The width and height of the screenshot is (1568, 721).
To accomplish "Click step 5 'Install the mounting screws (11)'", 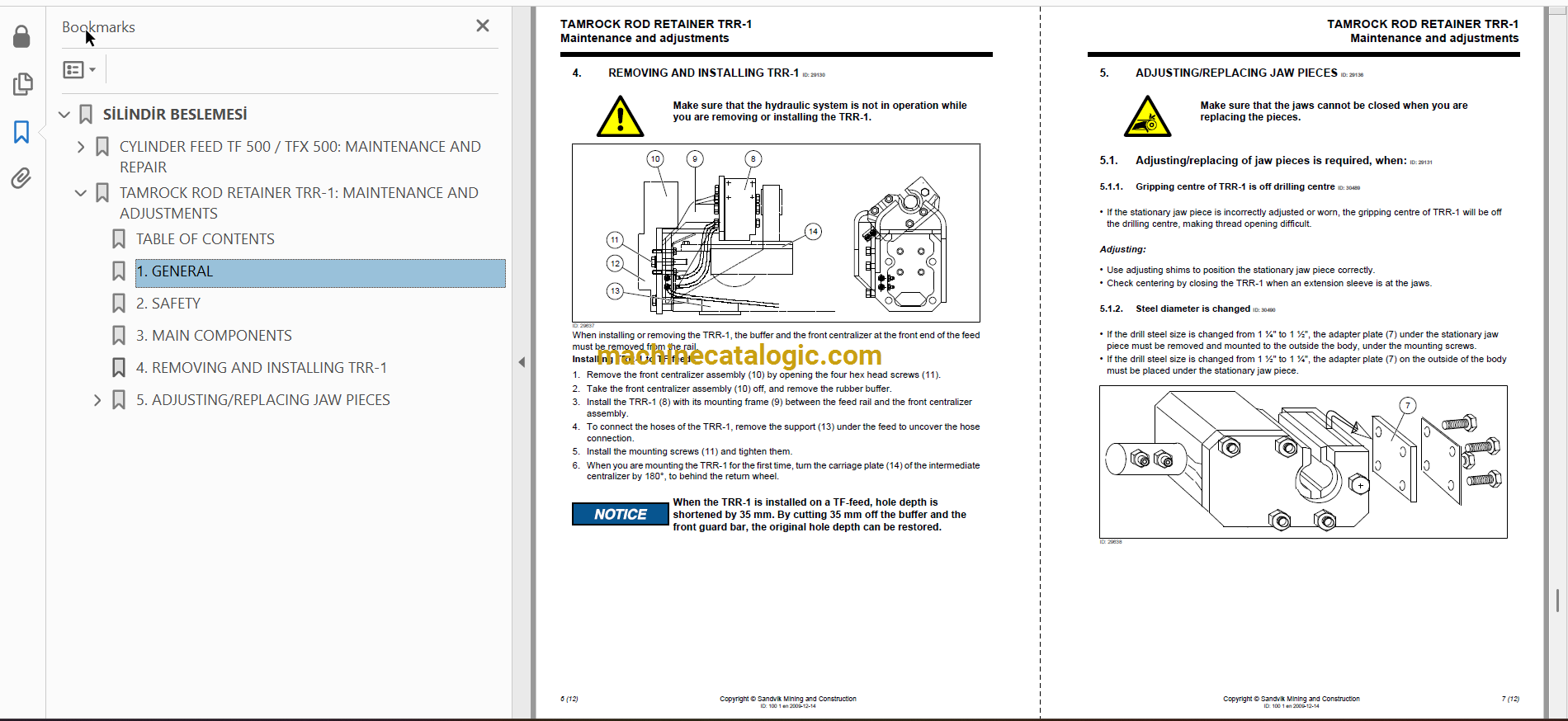I will (x=682, y=452).
